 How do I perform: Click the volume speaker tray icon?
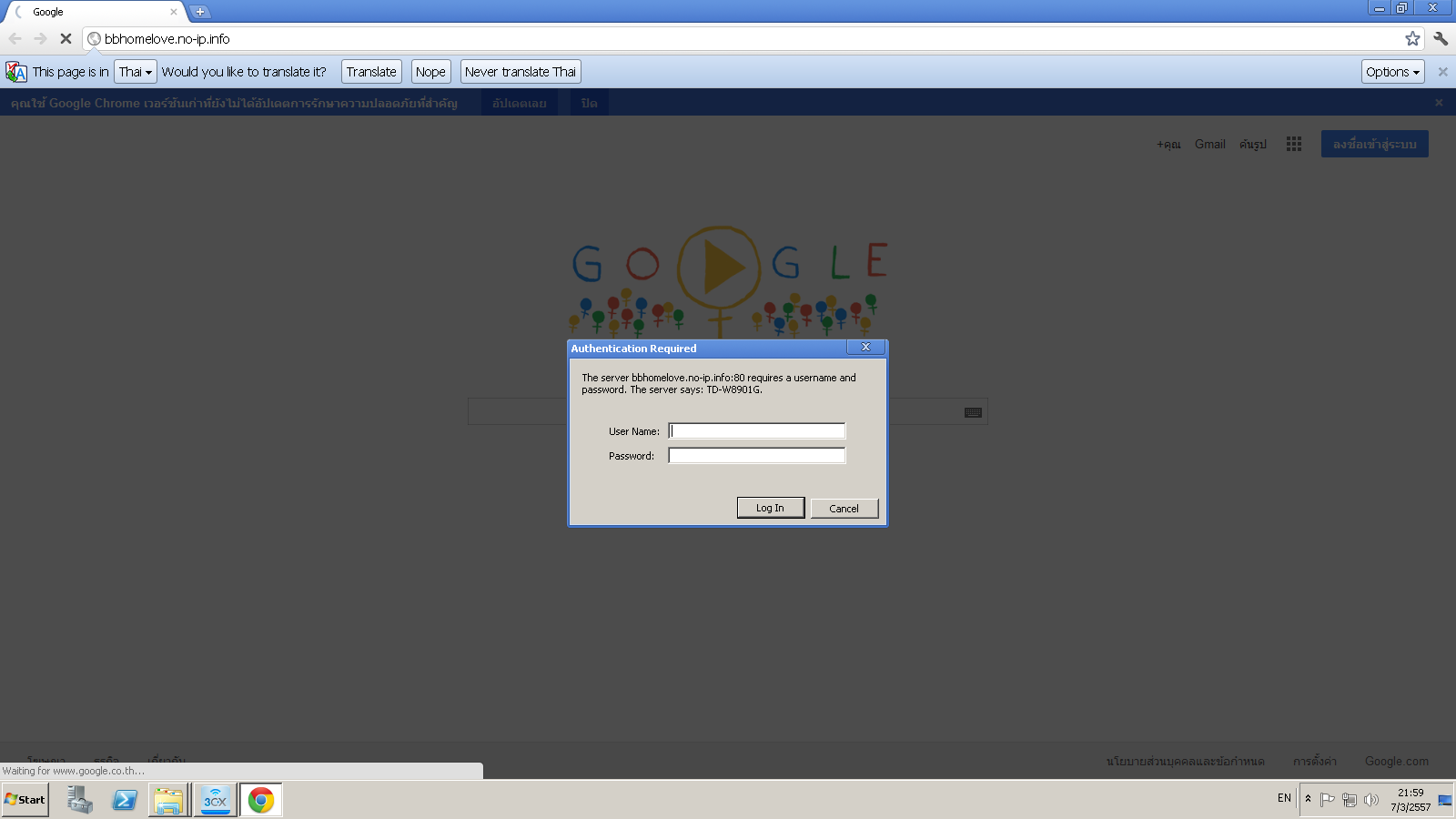[1371, 800]
